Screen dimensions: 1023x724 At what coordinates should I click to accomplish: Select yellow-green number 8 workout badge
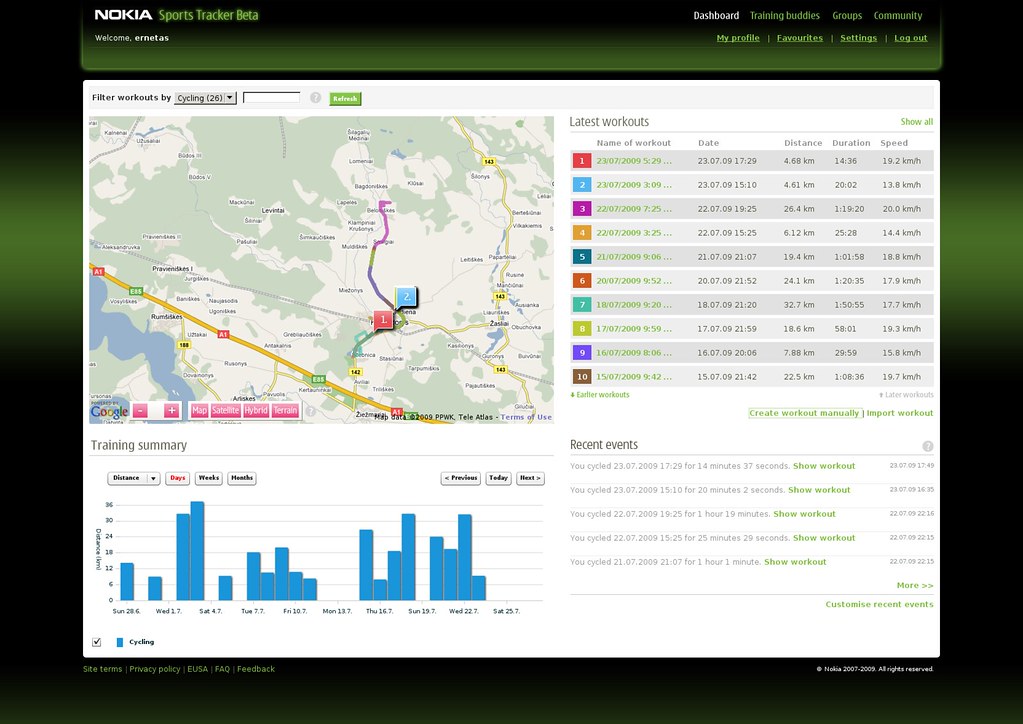582,329
